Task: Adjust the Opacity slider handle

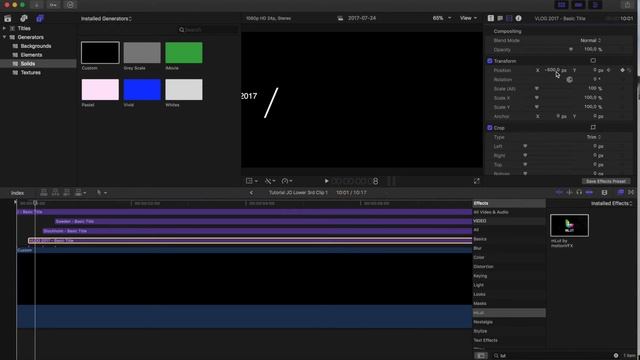Action: point(571,49)
